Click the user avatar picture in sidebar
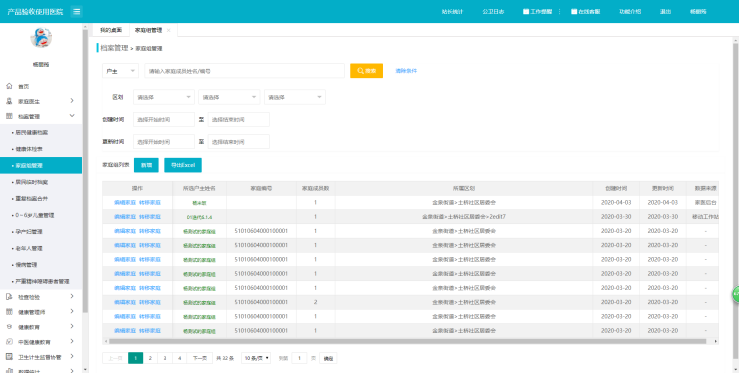The width and height of the screenshot is (740, 374). click(41, 38)
